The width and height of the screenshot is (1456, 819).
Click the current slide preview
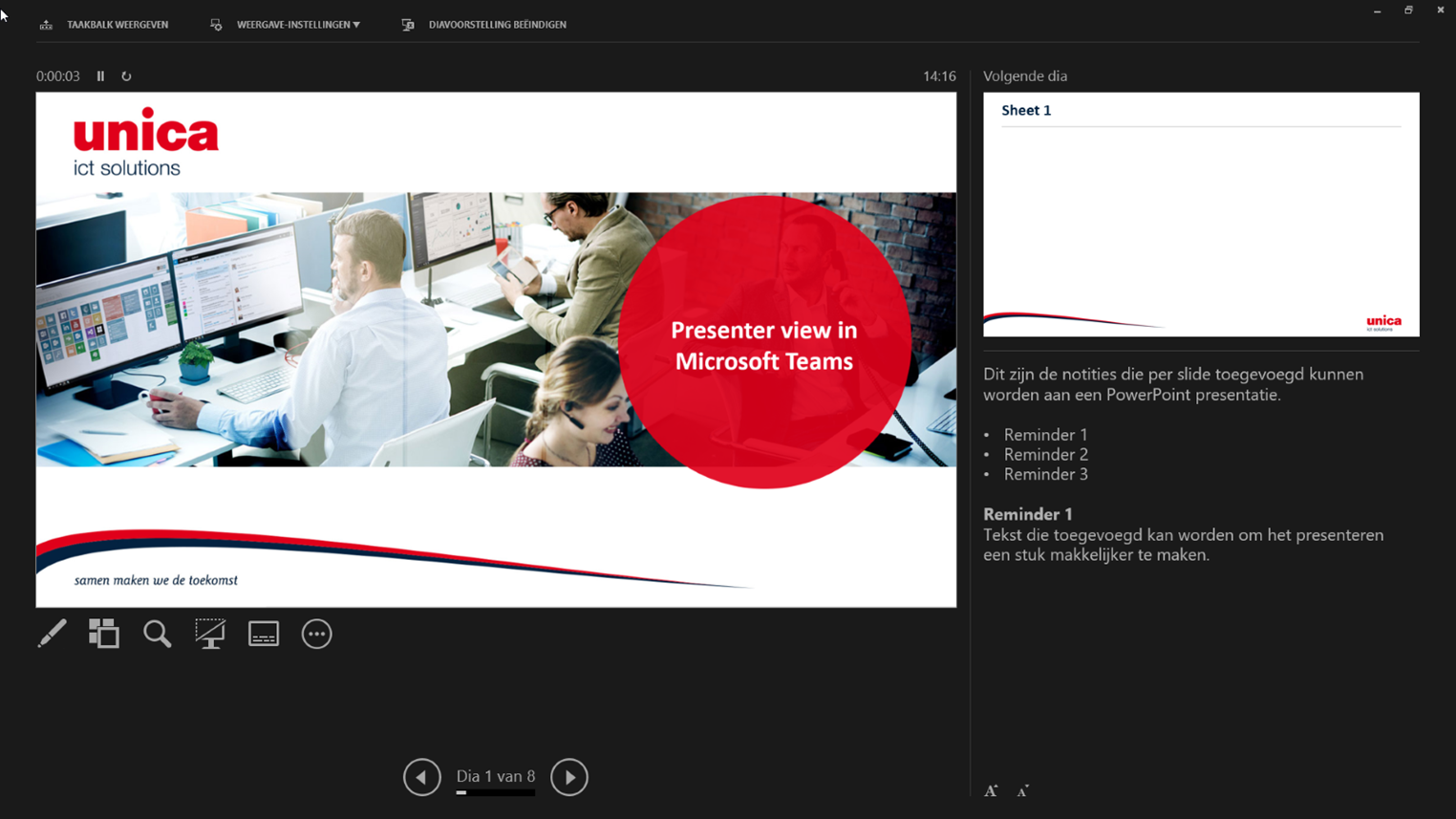click(x=496, y=350)
